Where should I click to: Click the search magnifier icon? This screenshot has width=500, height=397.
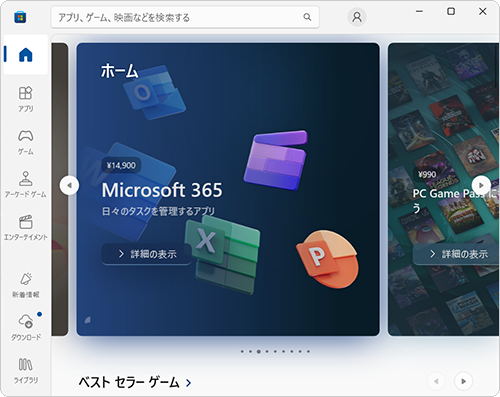pos(307,17)
